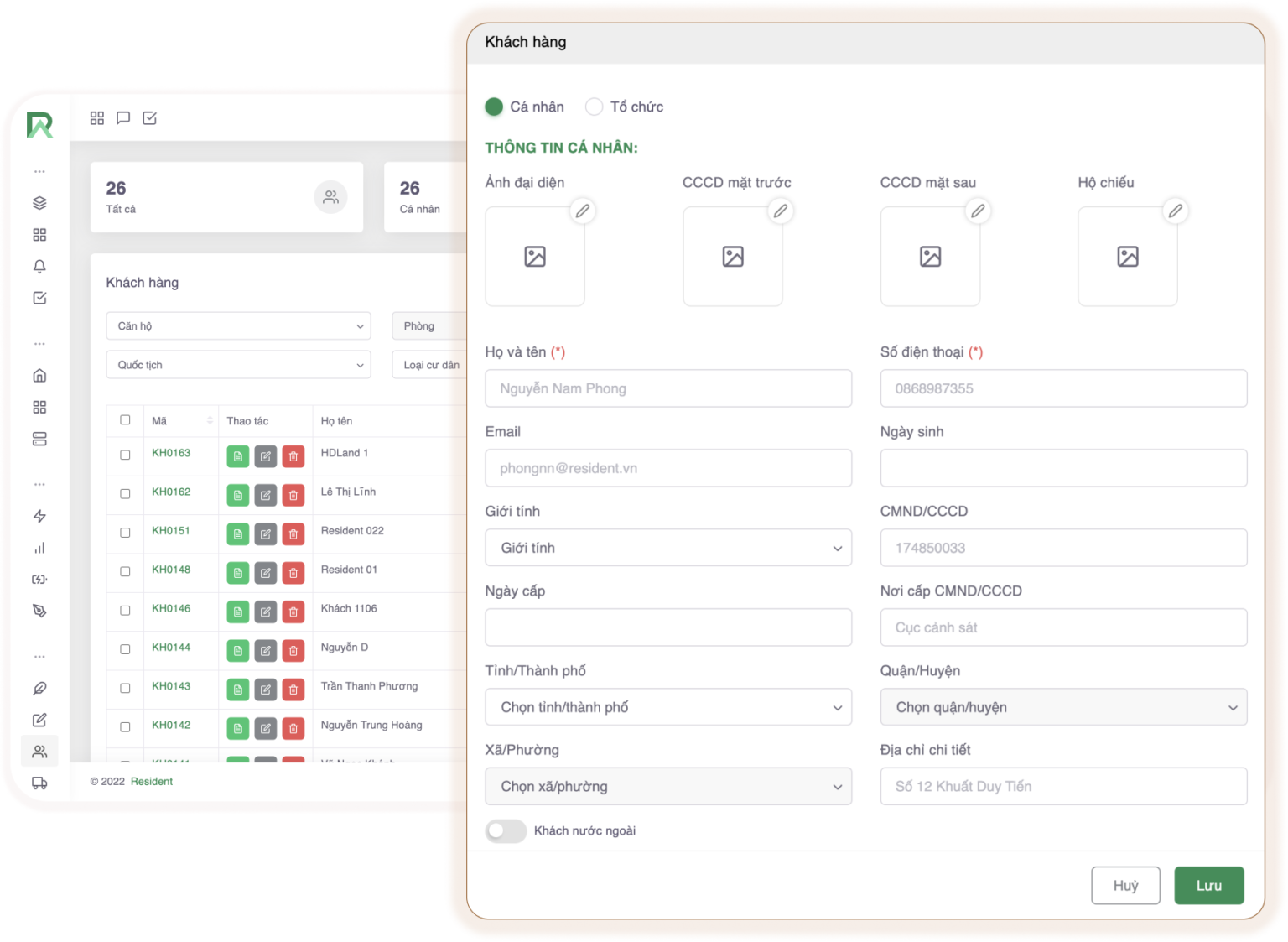Click the home icon in the sidebar
Image resolution: width=1288 pixels, height=942 pixels.
click(39, 376)
